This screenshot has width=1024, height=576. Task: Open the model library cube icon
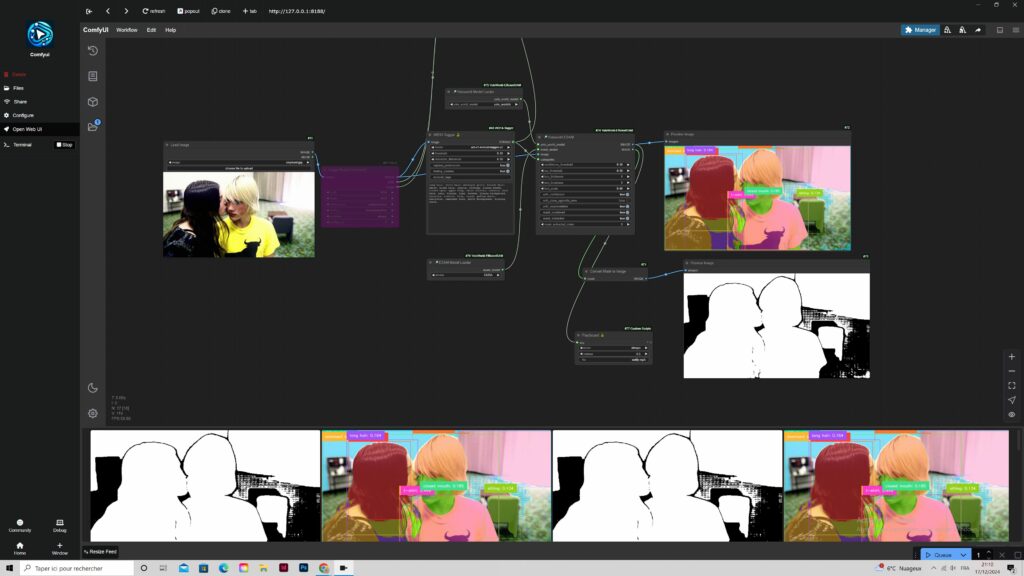click(x=93, y=102)
